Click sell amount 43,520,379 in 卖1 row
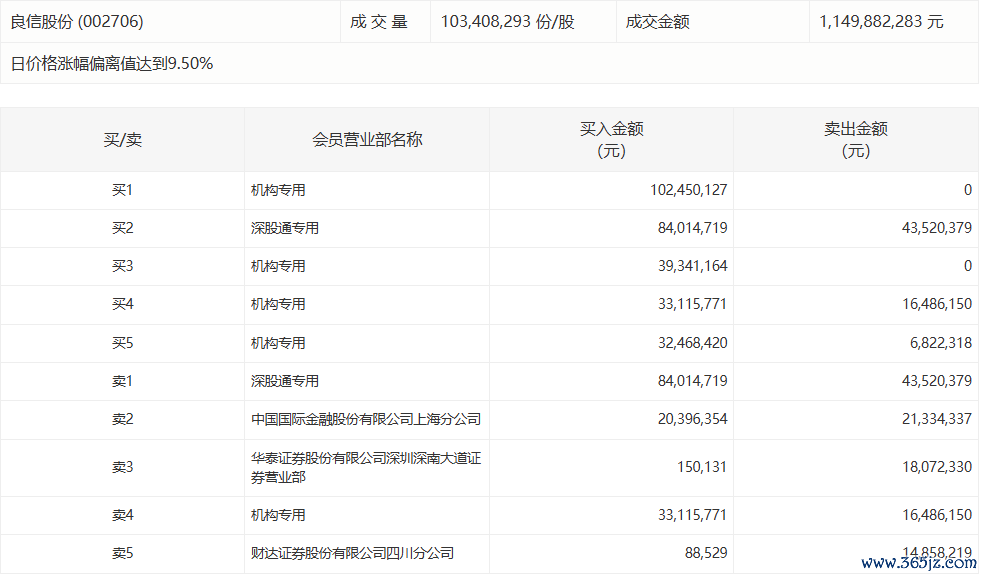Image resolution: width=984 pixels, height=578 pixels. click(937, 381)
